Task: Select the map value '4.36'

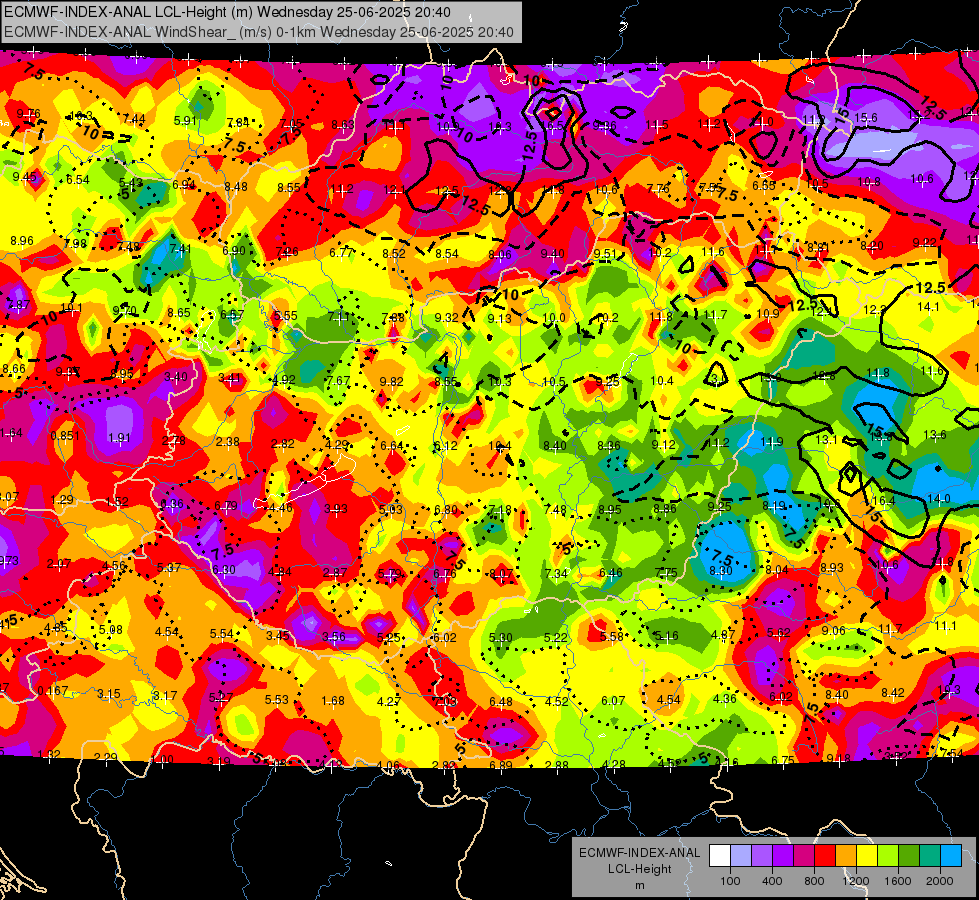Action: 724,698
